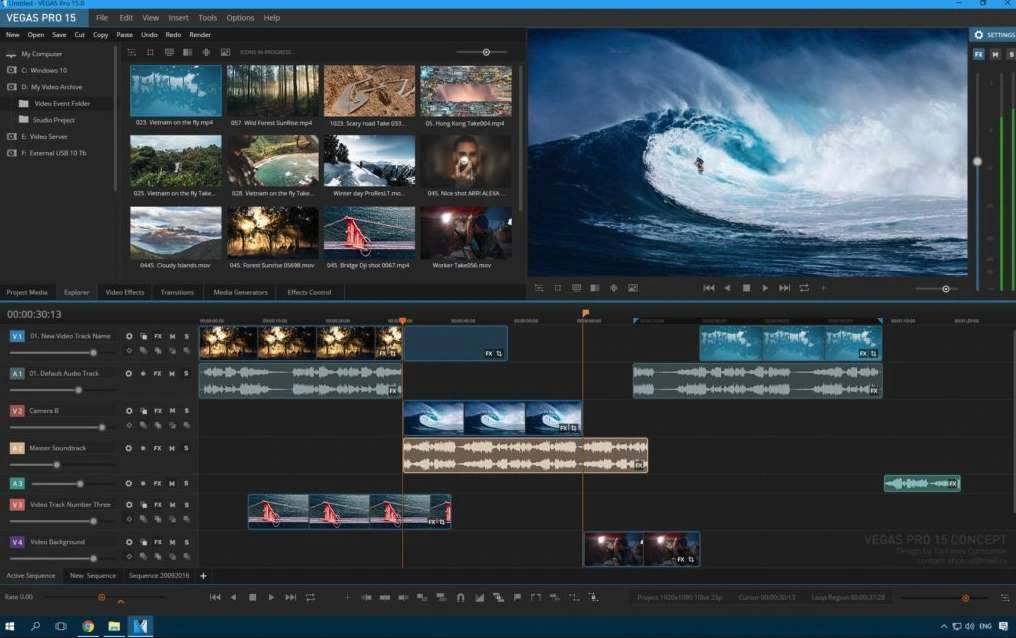Mute the Default Audio Track

[x=172, y=374]
